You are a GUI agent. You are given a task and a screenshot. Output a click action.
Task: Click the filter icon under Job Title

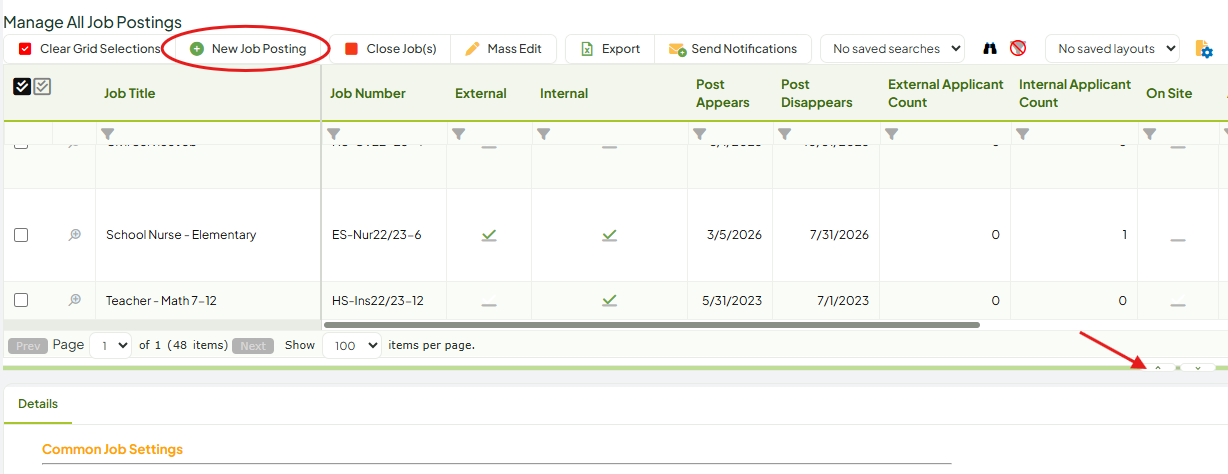(x=108, y=133)
